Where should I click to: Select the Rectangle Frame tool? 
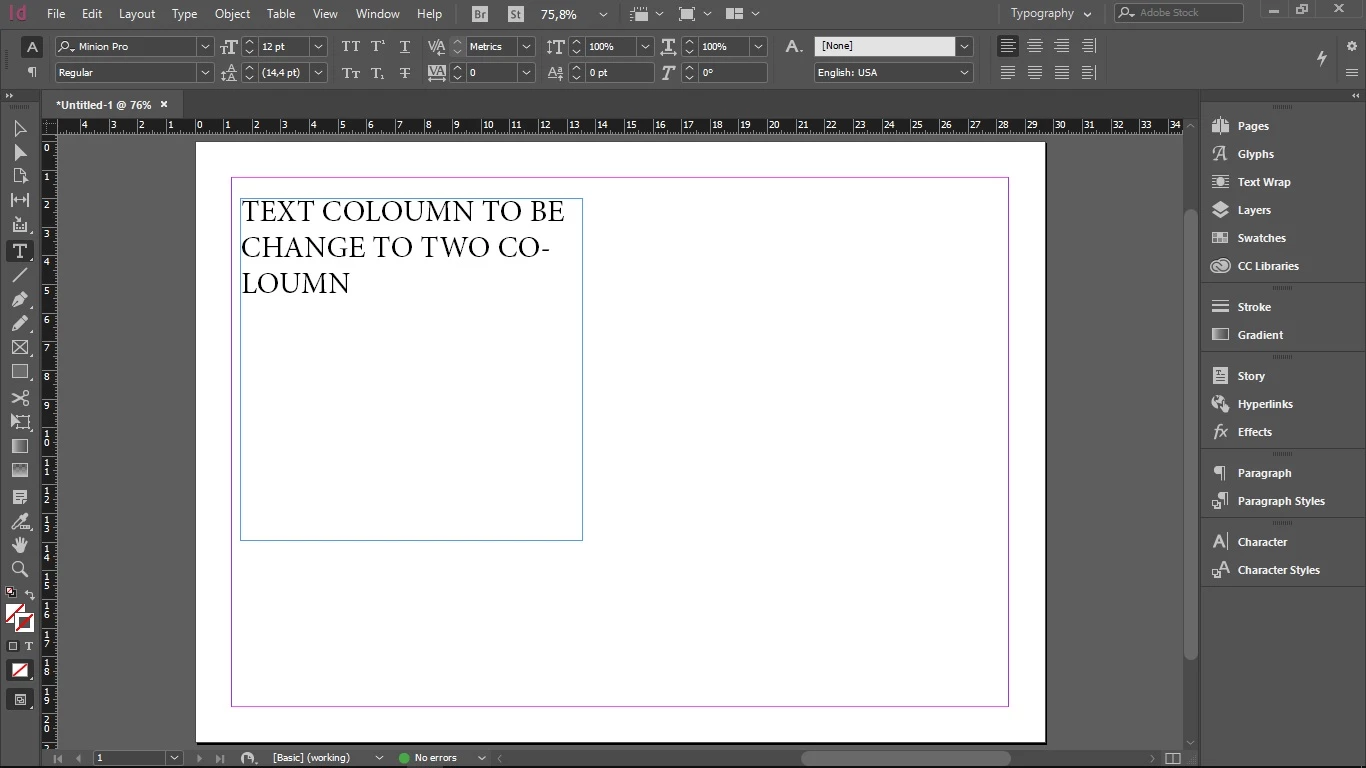[x=20, y=347]
